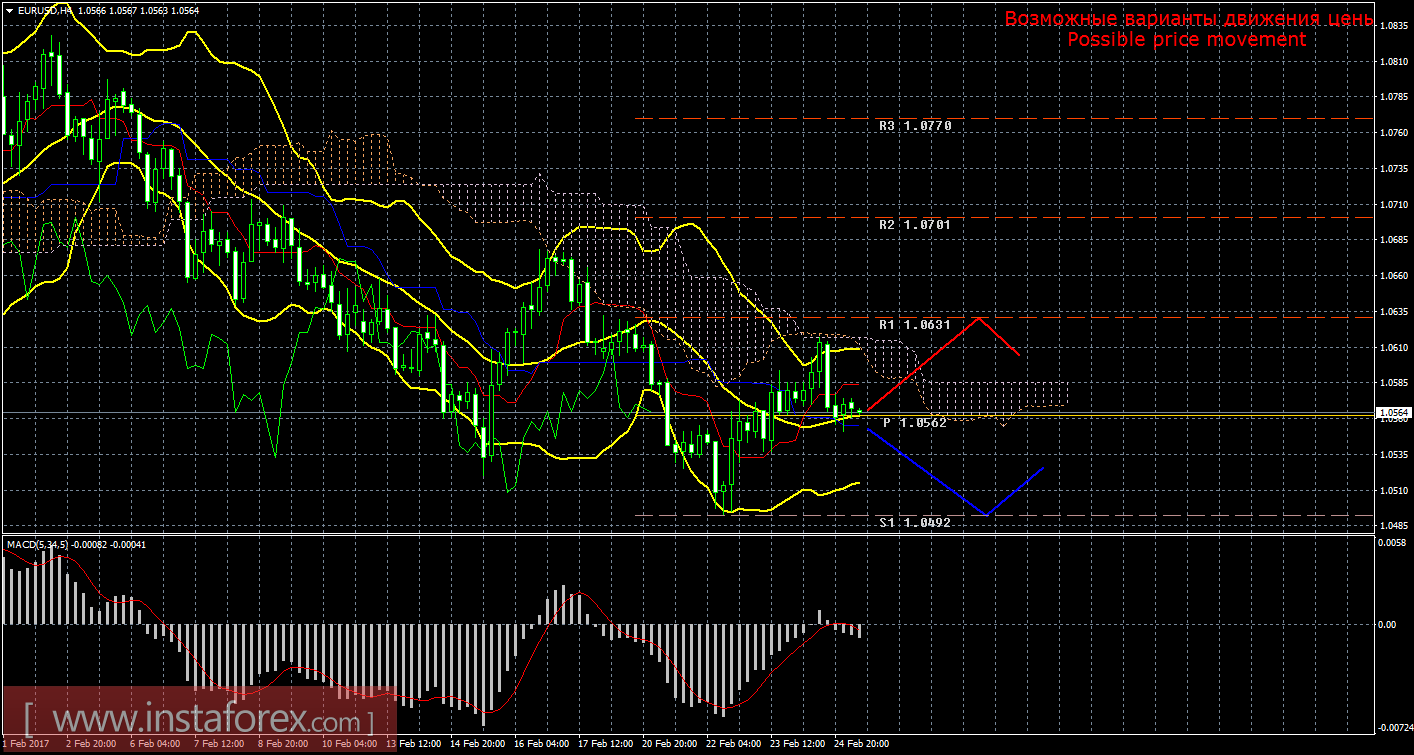Click the 1.0510 price scale label
This screenshot has width=1414, height=755.
pos(1391,491)
